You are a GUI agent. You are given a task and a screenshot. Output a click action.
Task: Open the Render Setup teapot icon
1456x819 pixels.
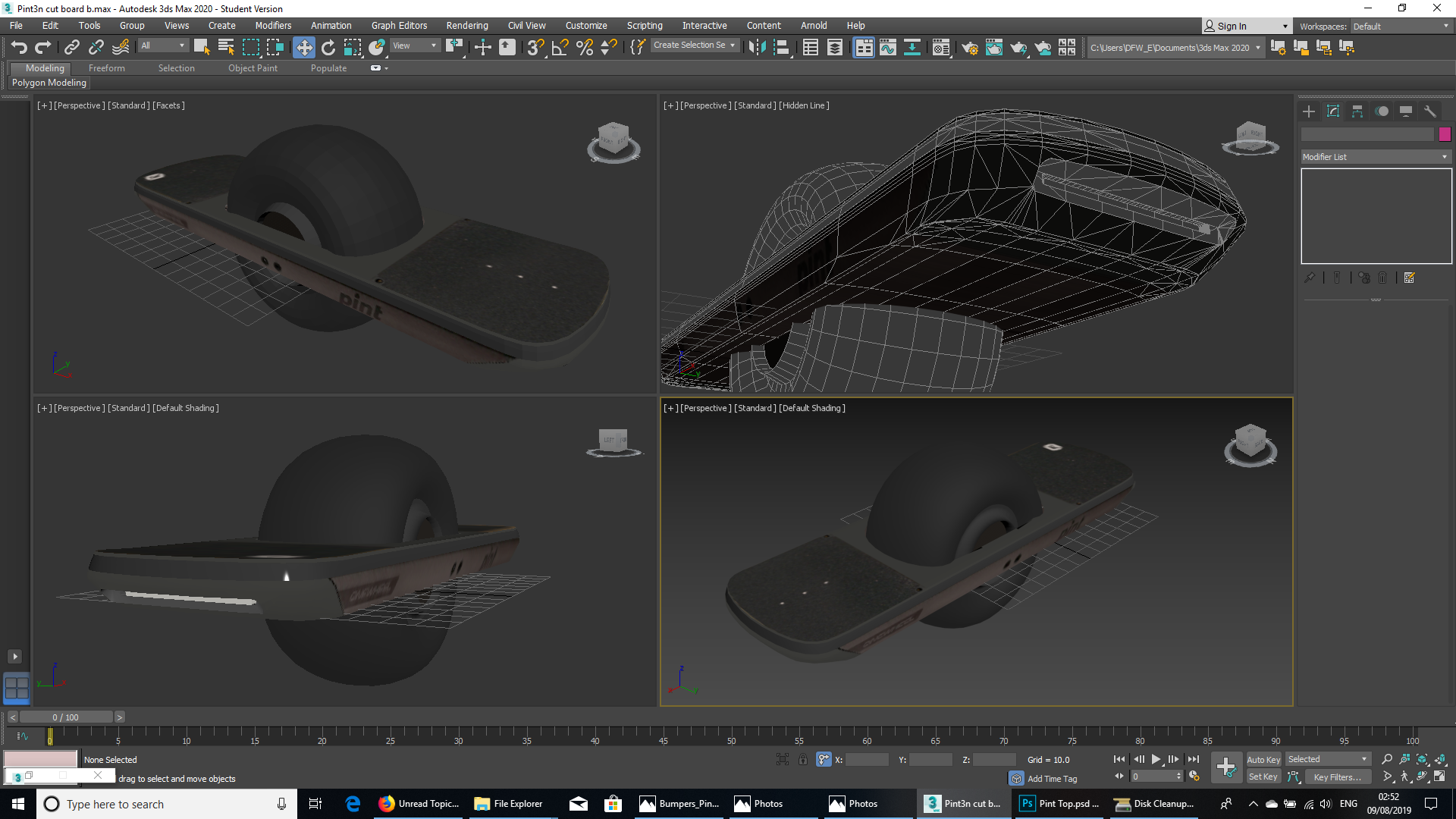(969, 48)
